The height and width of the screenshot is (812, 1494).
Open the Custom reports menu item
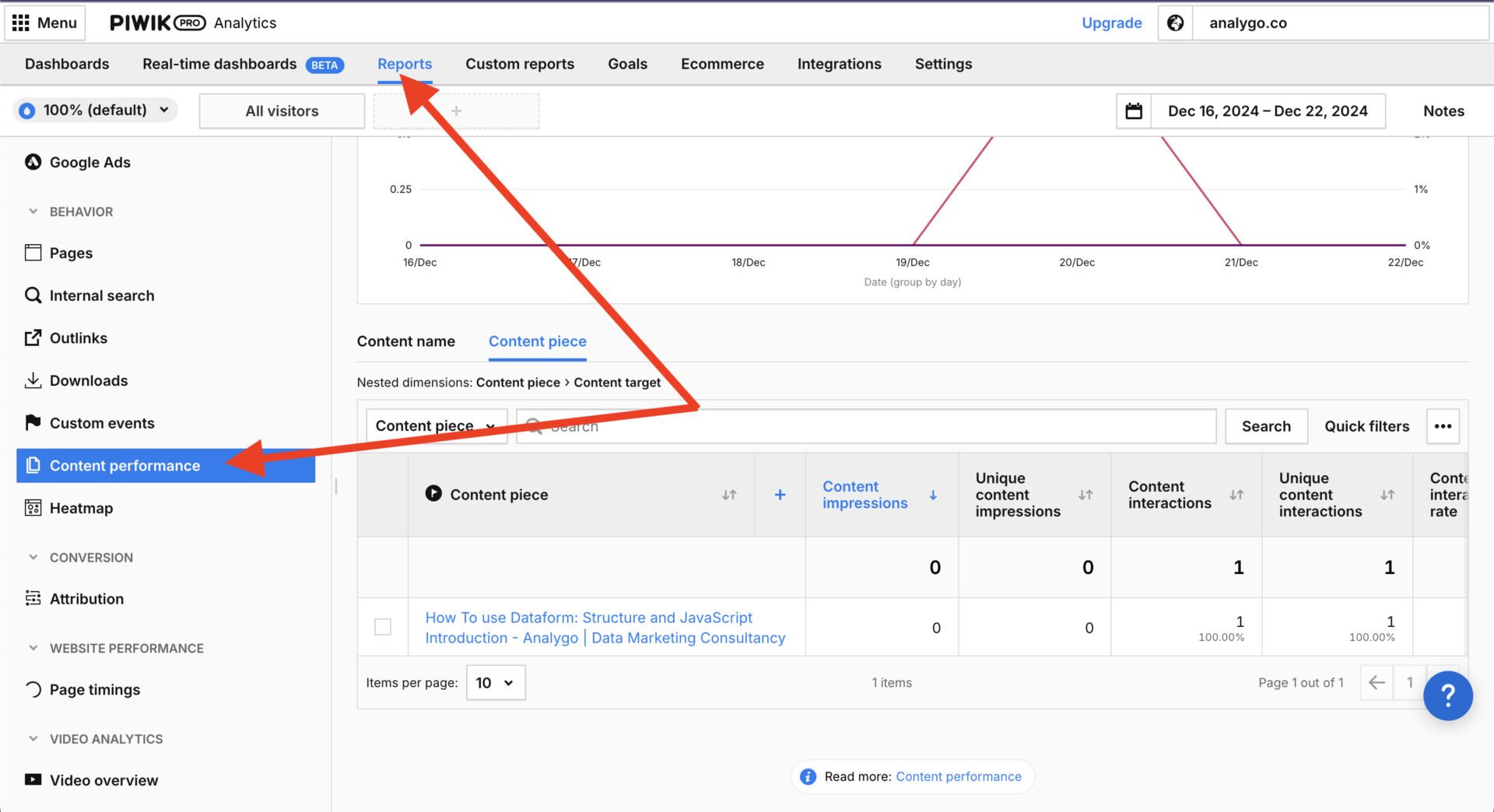519,64
